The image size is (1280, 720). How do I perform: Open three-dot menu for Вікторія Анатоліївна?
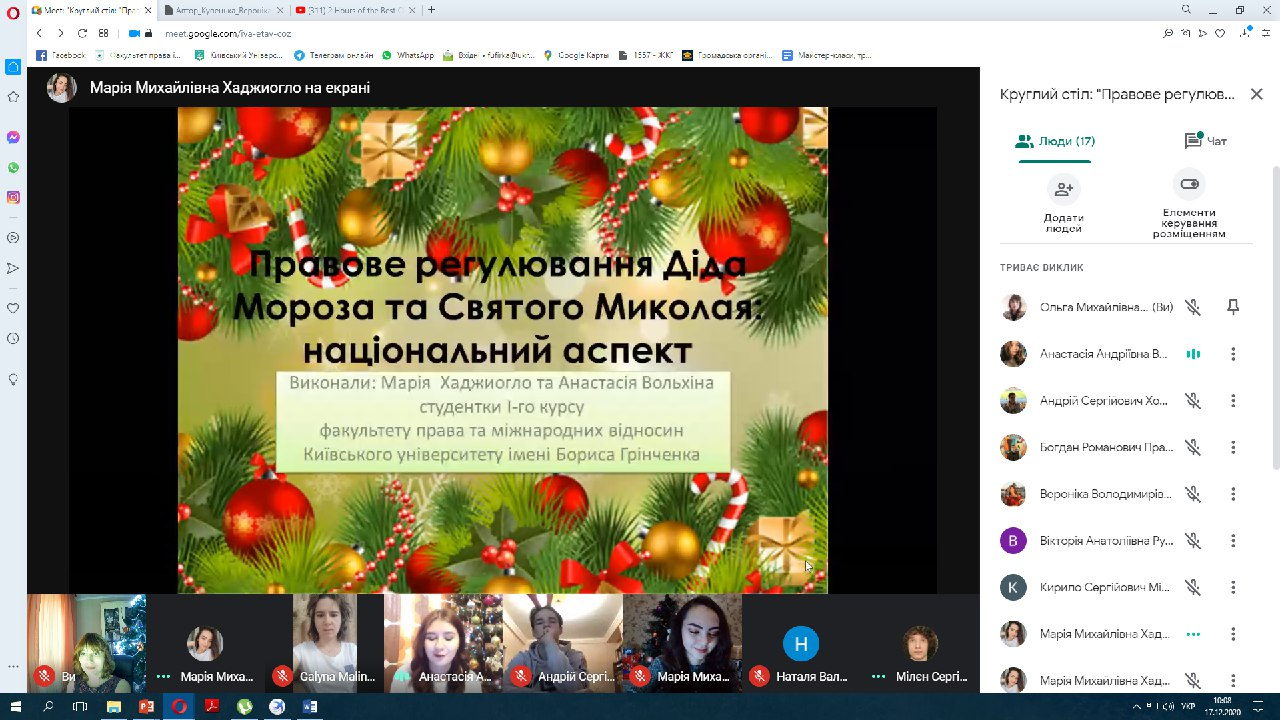[x=1233, y=541]
